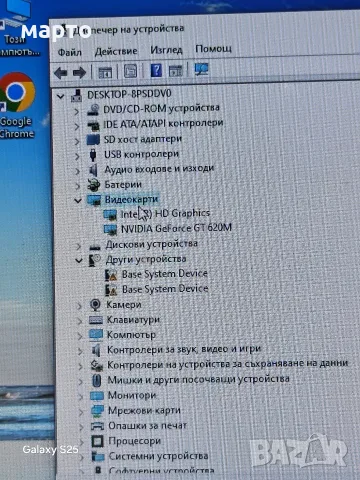Expand Аудио входове и изходи category
This screenshot has width=360, height=480.
pyautogui.click(x=77, y=171)
